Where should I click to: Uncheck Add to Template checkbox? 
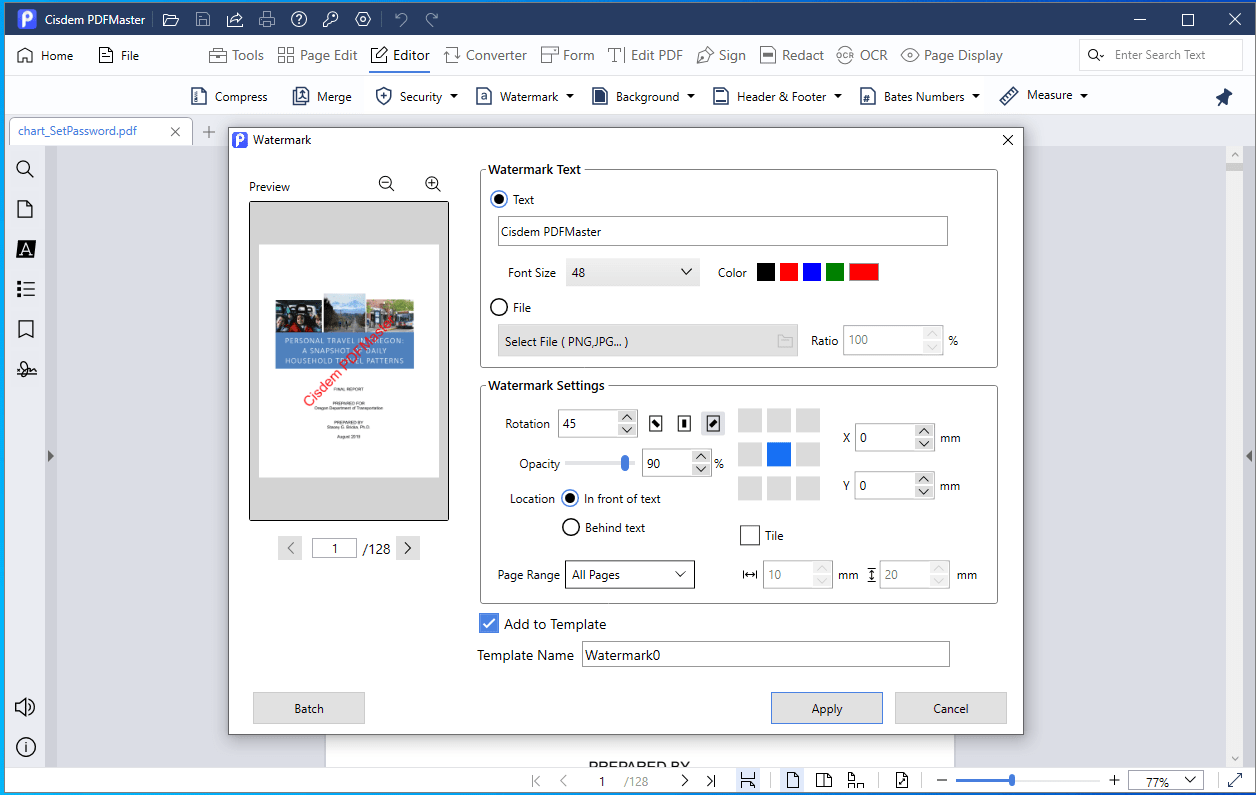click(489, 624)
